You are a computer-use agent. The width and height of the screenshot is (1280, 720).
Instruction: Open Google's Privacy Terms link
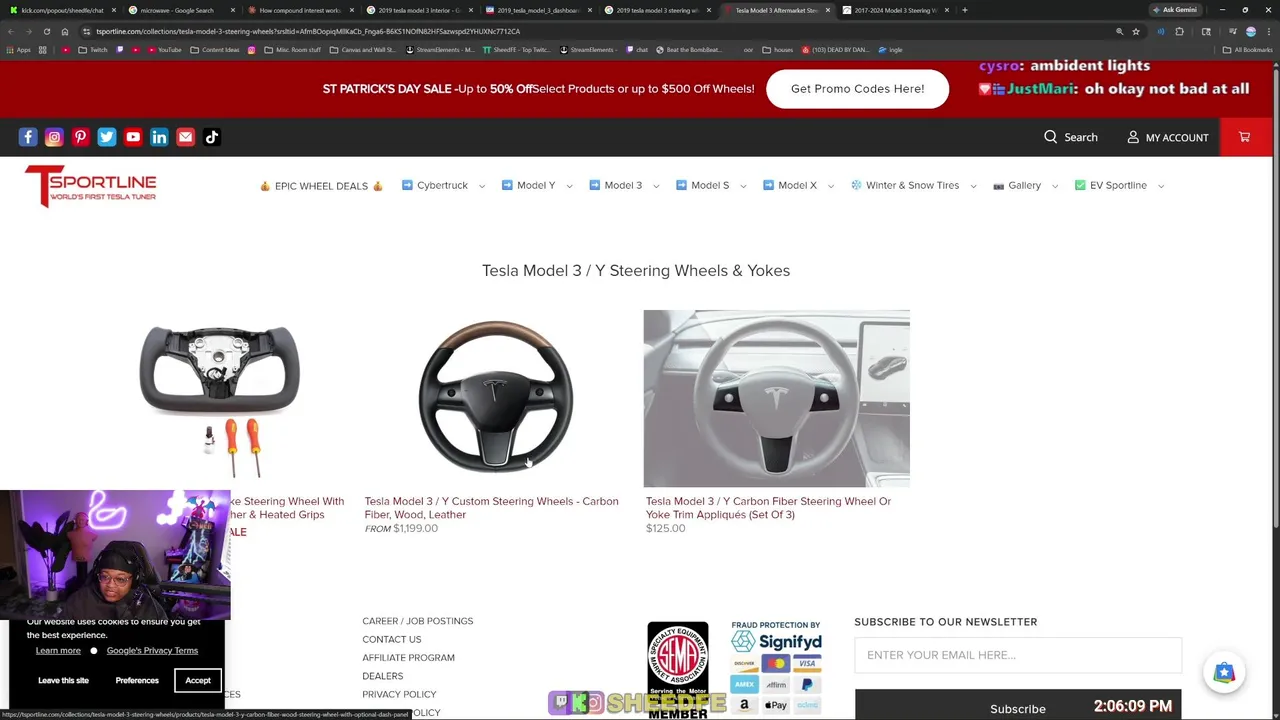(152, 650)
